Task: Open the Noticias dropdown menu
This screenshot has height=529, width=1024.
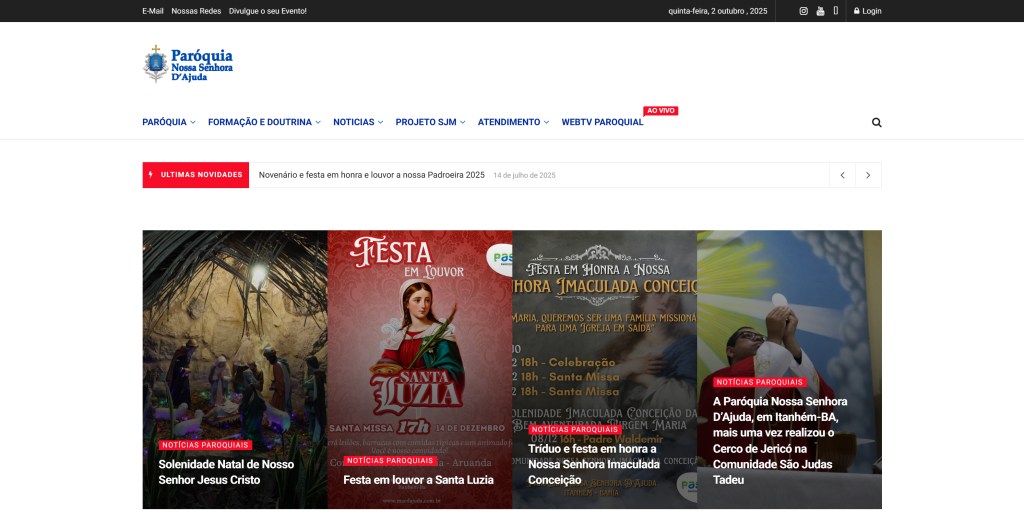Action: tap(358, 122)
